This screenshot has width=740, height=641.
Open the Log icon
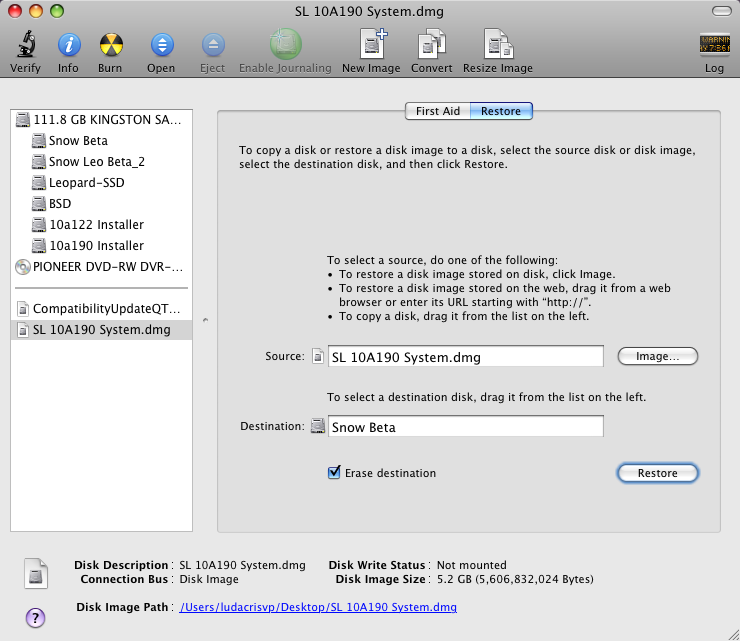tap(715, 44)
